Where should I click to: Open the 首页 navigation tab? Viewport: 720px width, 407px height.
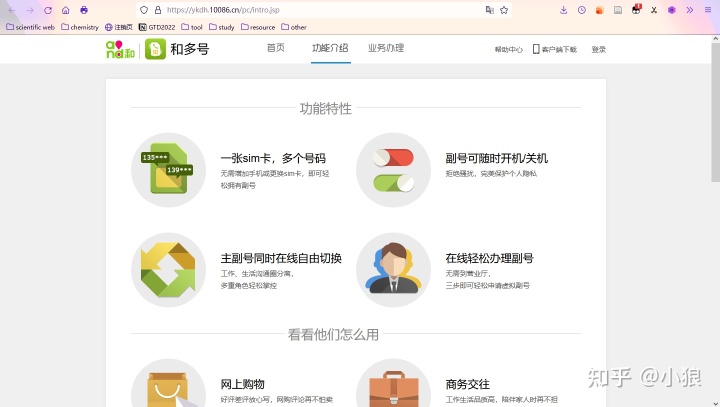(x=275, y=48)
